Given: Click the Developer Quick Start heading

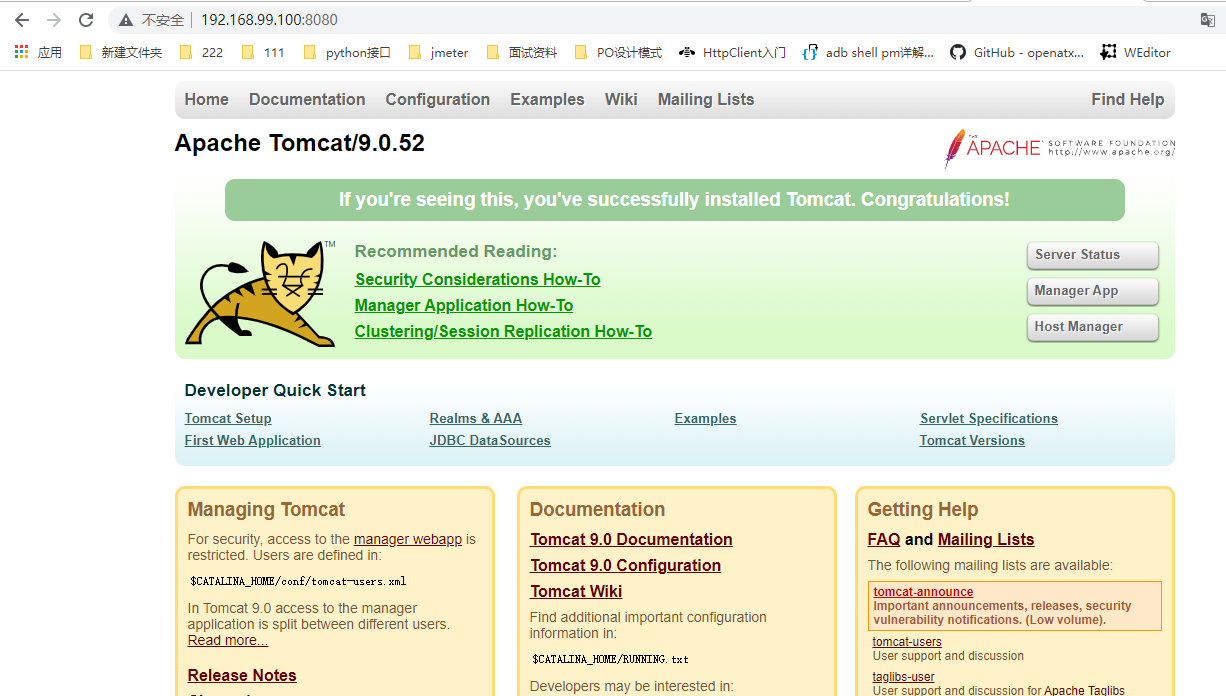Looking at the screenshot, I should coord(275,391).
